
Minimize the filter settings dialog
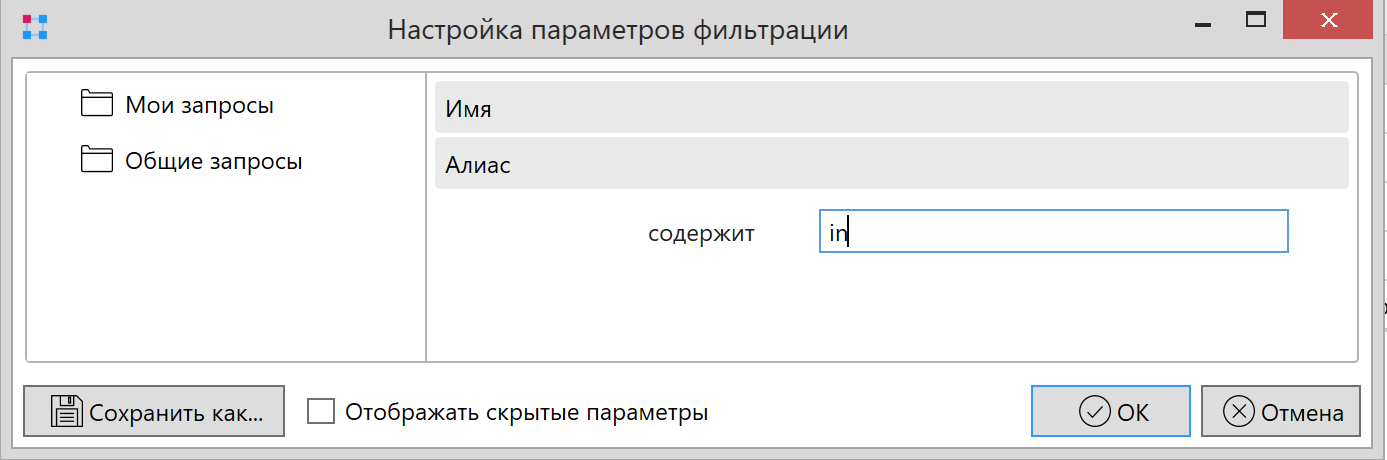pyautogui.click(x=1199, y=22)
